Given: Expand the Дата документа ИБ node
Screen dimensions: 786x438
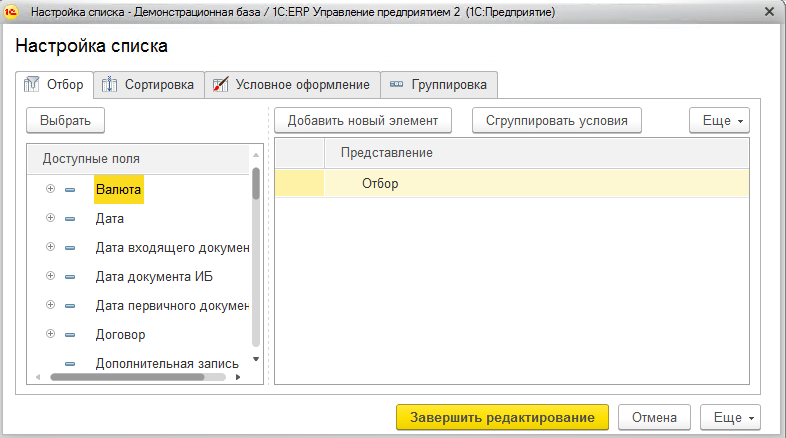Looking at the screenshot, I should coord(50,276).
